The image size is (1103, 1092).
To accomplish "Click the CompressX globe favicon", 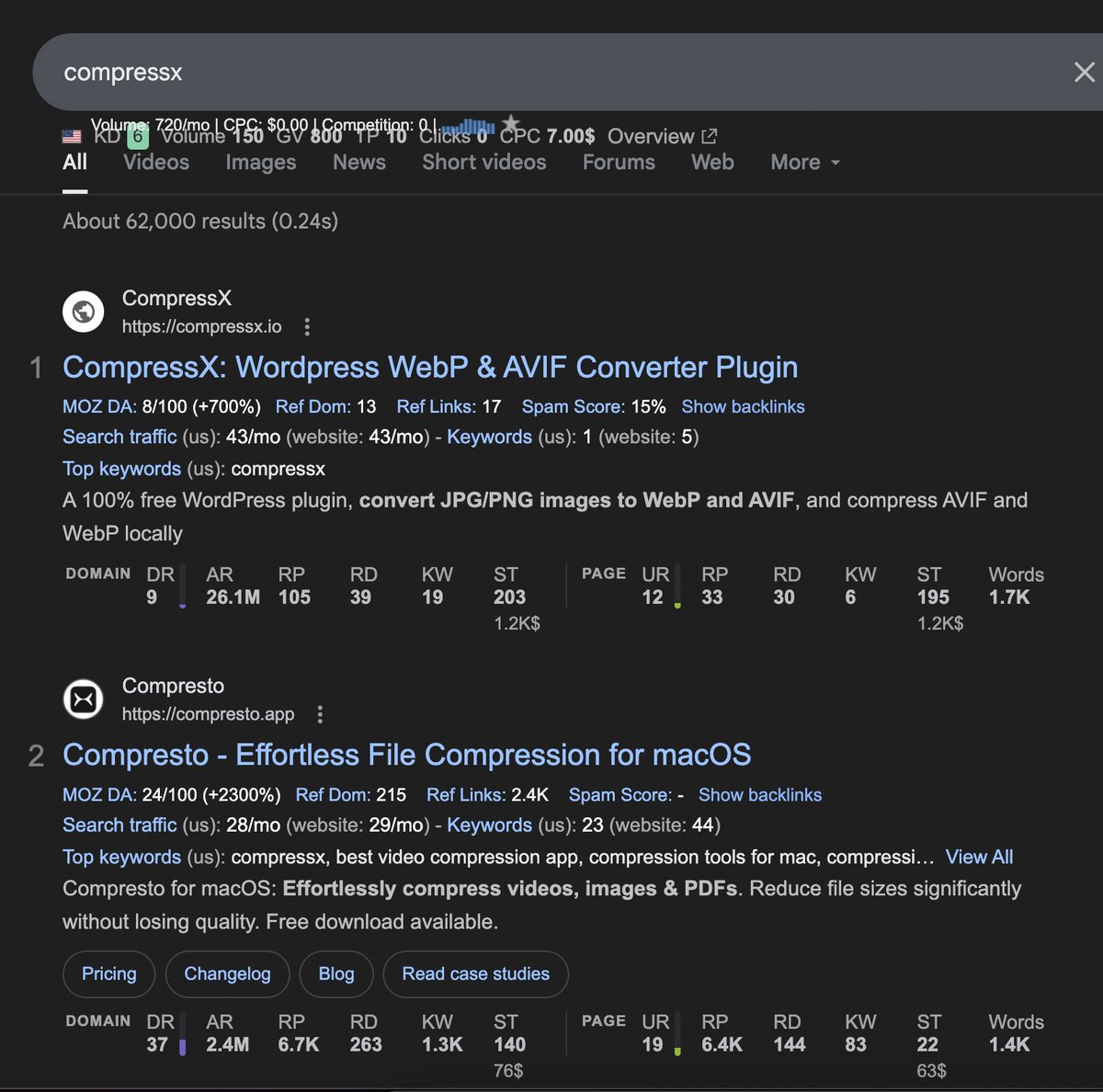I will tap(84, 312).
